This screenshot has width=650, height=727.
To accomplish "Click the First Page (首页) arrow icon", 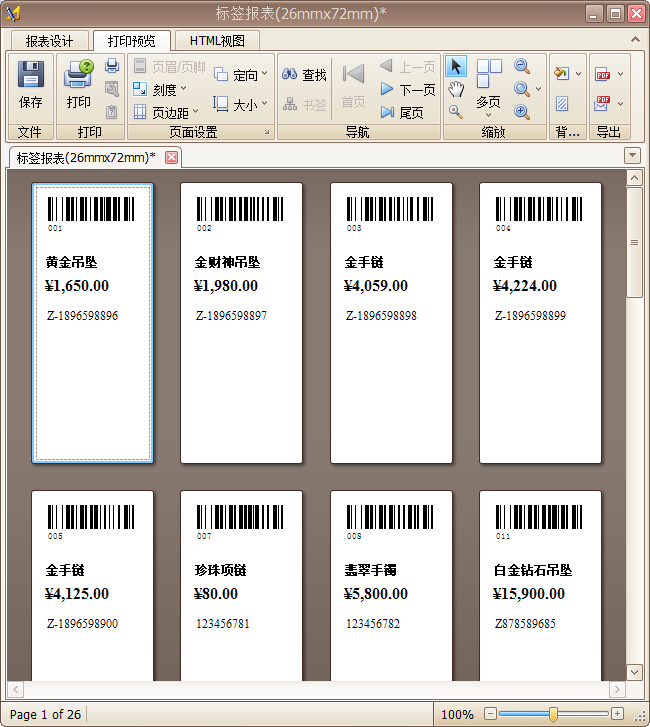I will click(x=353, y=74).
